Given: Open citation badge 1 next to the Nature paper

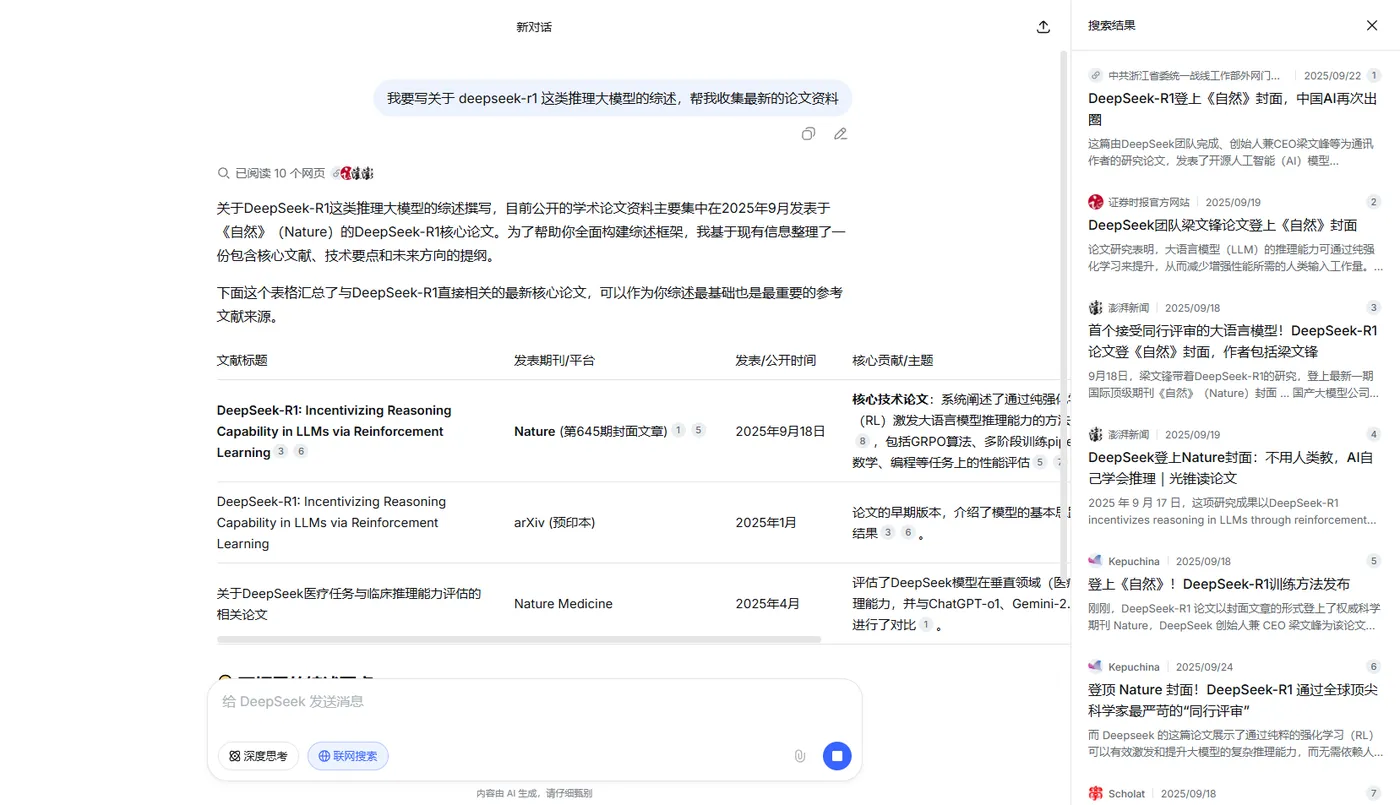Looking at the screenshot, I should 678,430.
